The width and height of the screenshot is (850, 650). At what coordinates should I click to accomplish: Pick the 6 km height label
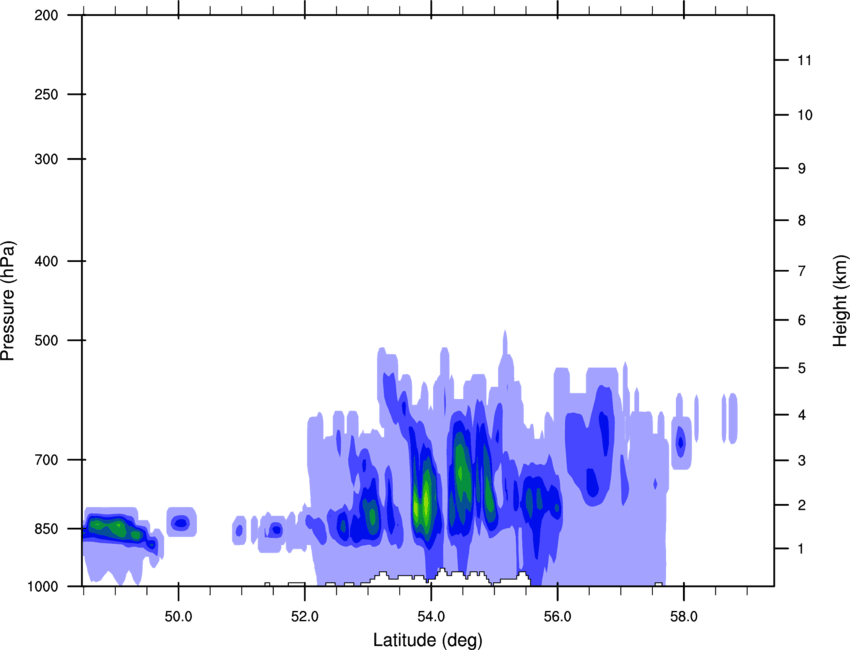pos(802,320)
